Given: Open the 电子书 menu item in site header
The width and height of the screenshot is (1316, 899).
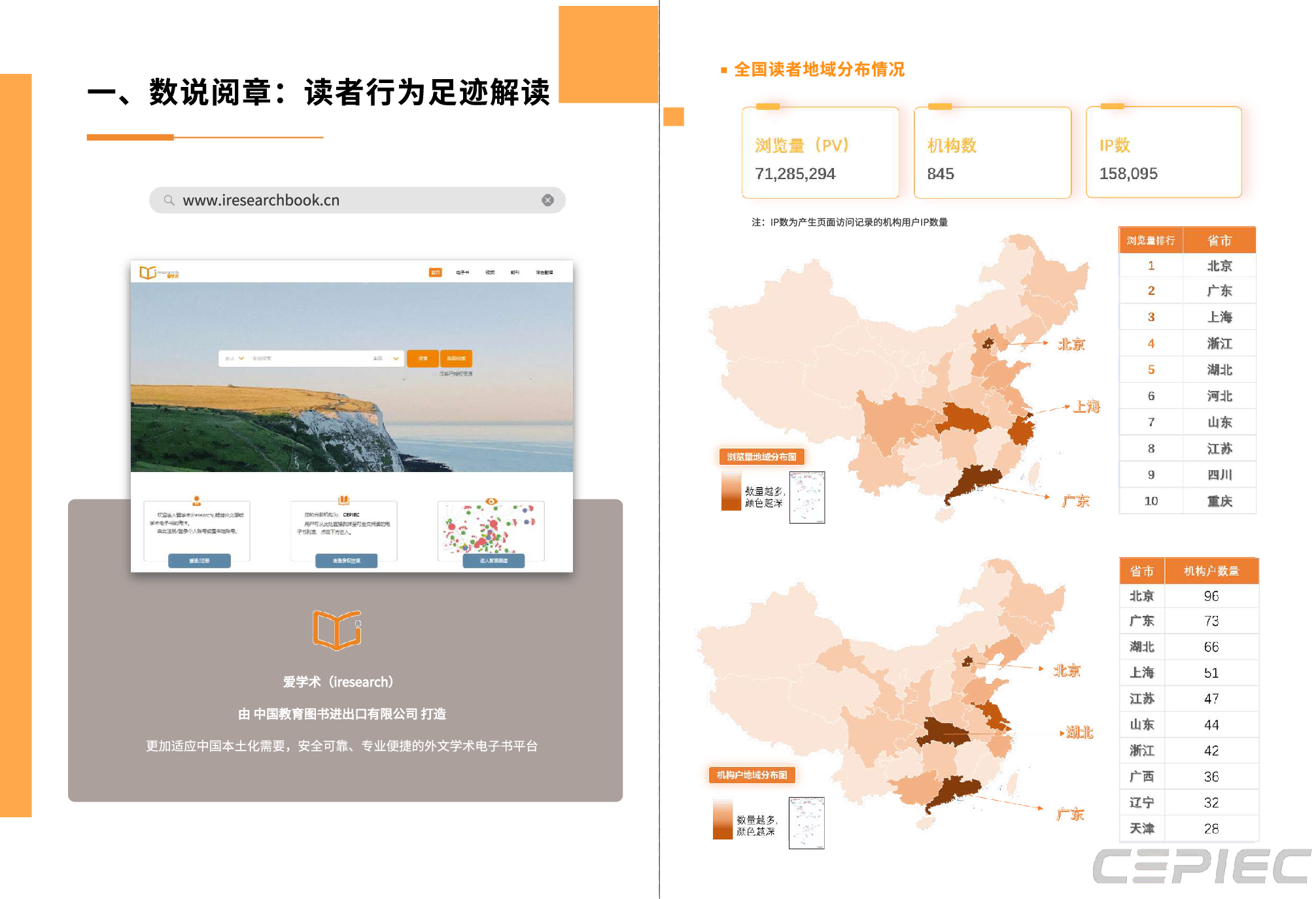Looking at the screenshot, I should [462, 273].
